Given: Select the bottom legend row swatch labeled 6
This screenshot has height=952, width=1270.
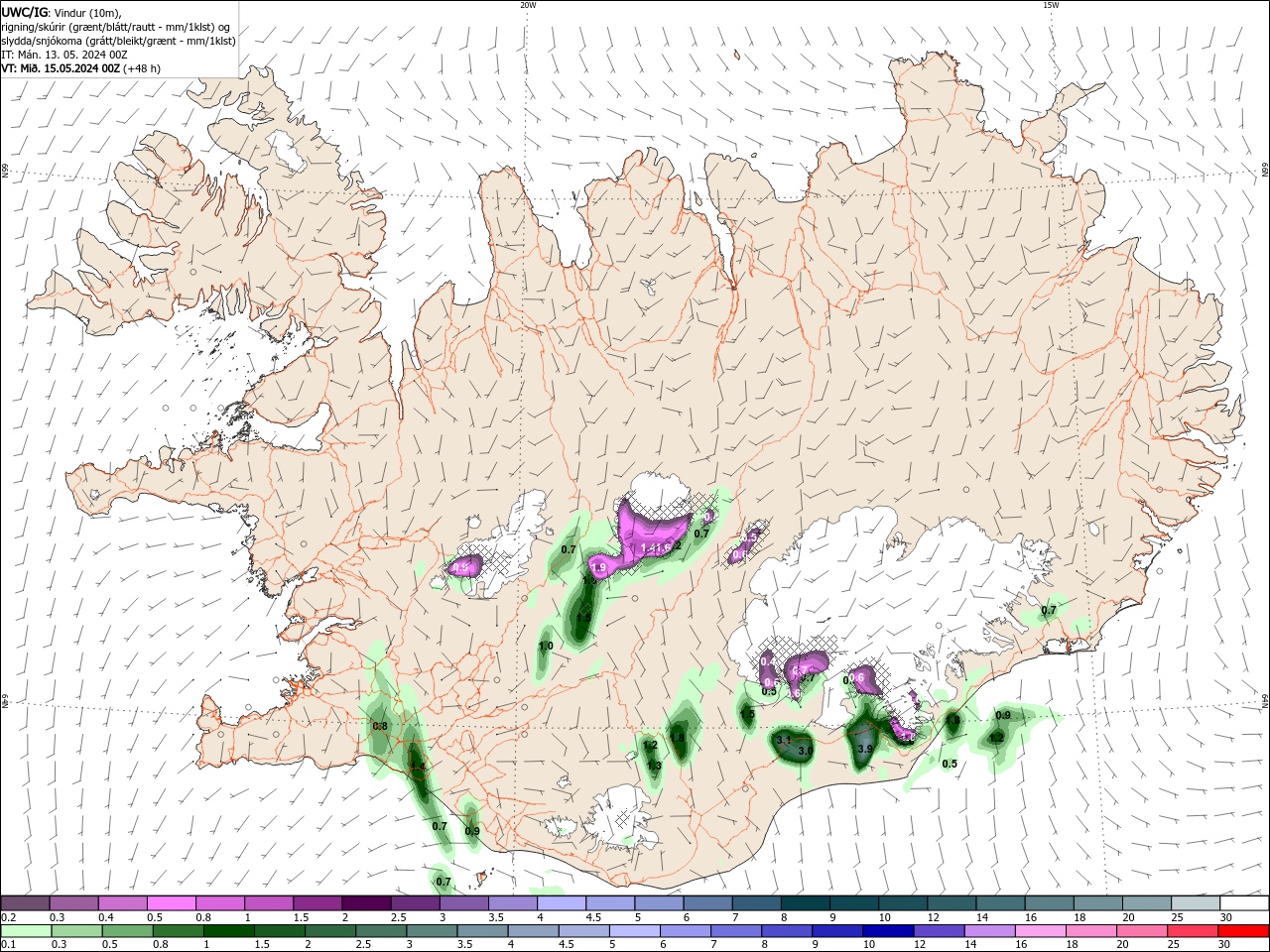Looking at the screenshot, I should pyautogui.click(x=634, y=931).
